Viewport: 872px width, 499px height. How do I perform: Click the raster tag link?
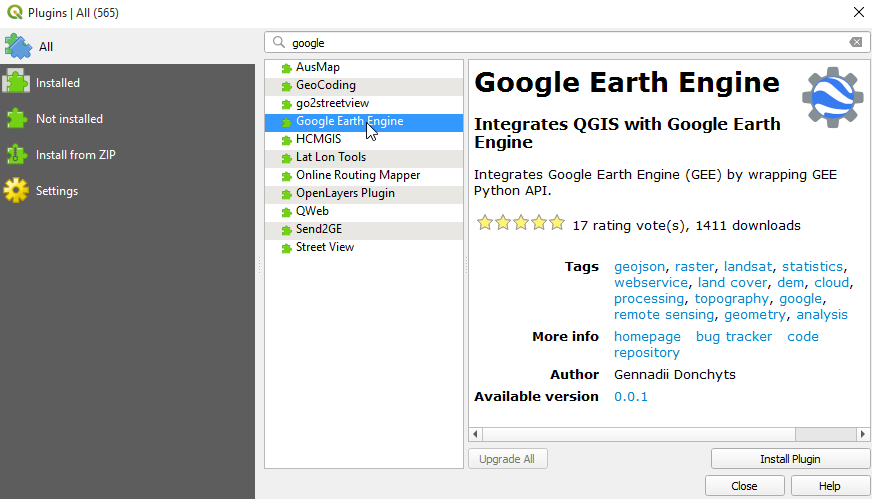point(694,267)
